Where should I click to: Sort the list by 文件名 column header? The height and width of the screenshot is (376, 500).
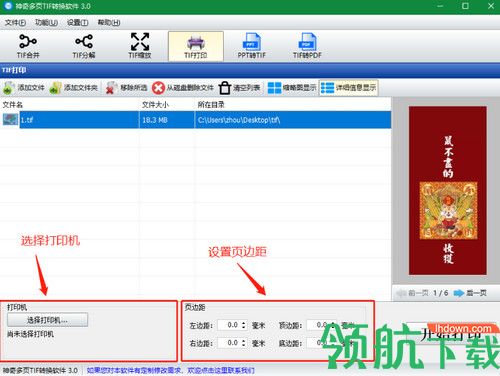pyautogui.click(x=70, y=105)
